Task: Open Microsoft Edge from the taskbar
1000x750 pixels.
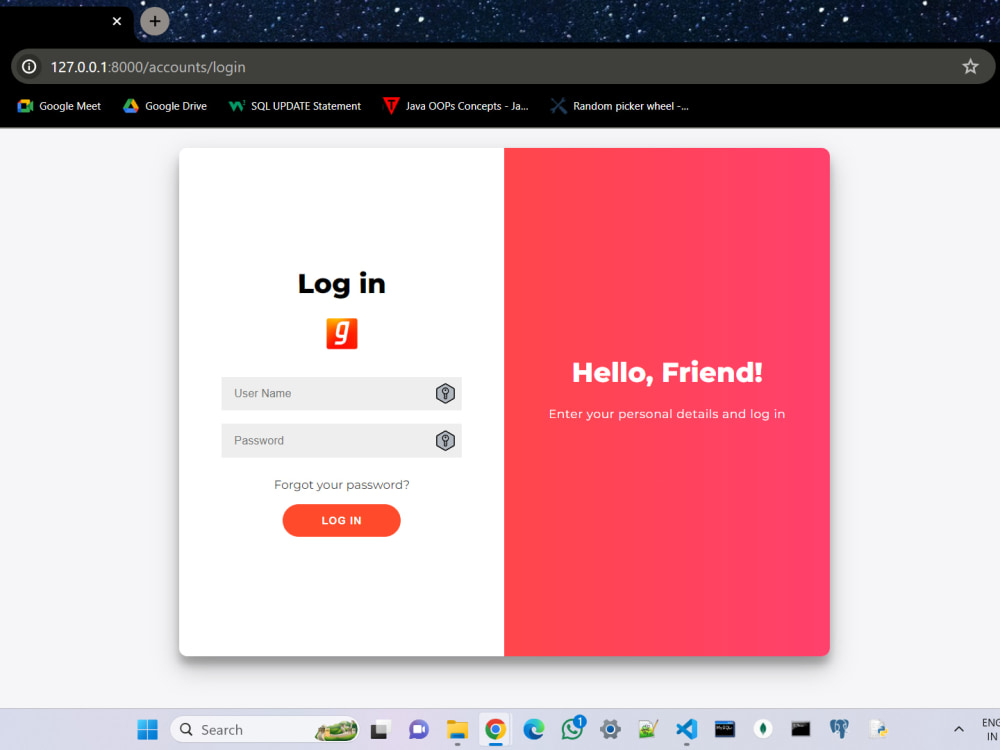Action: tap(534, 729)
